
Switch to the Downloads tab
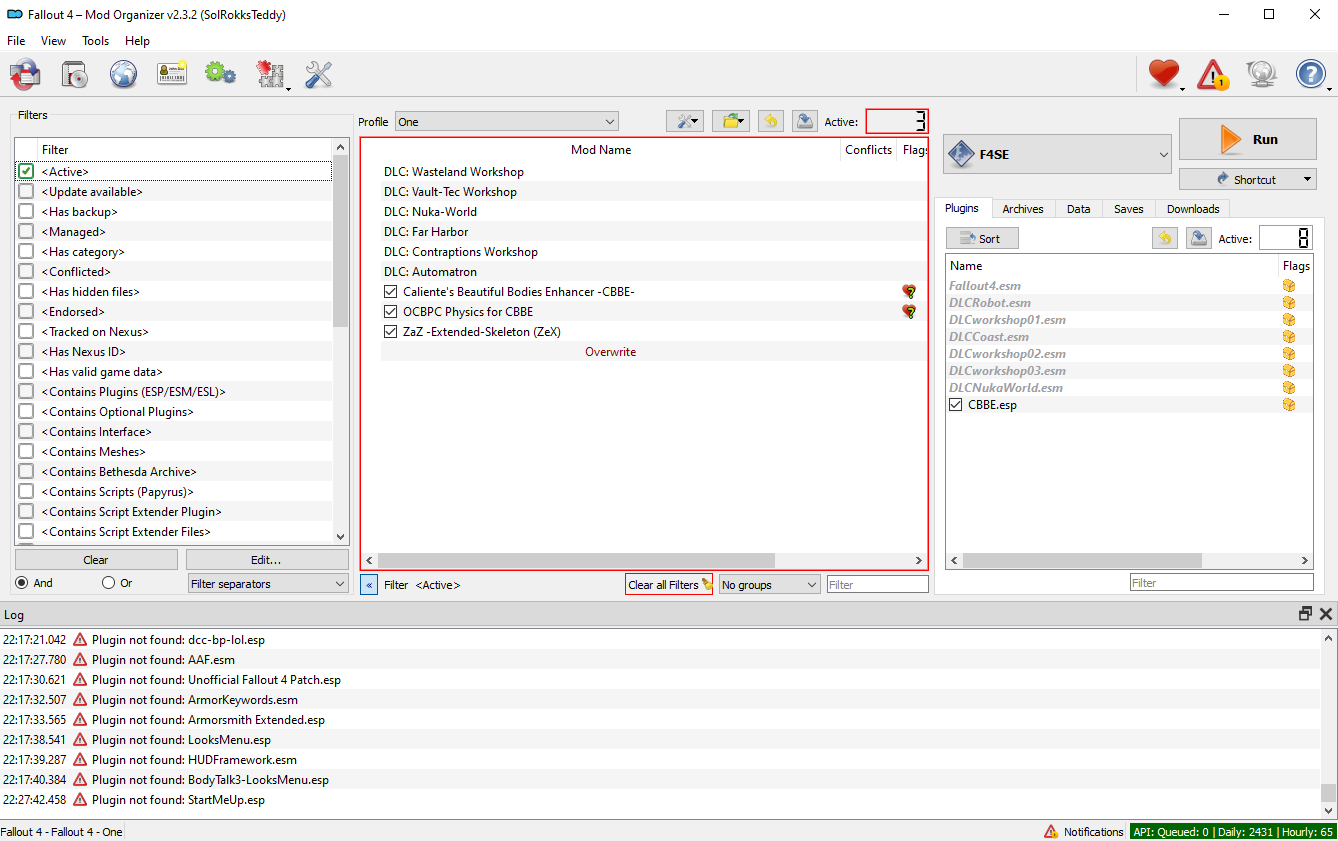[1192, 209]
